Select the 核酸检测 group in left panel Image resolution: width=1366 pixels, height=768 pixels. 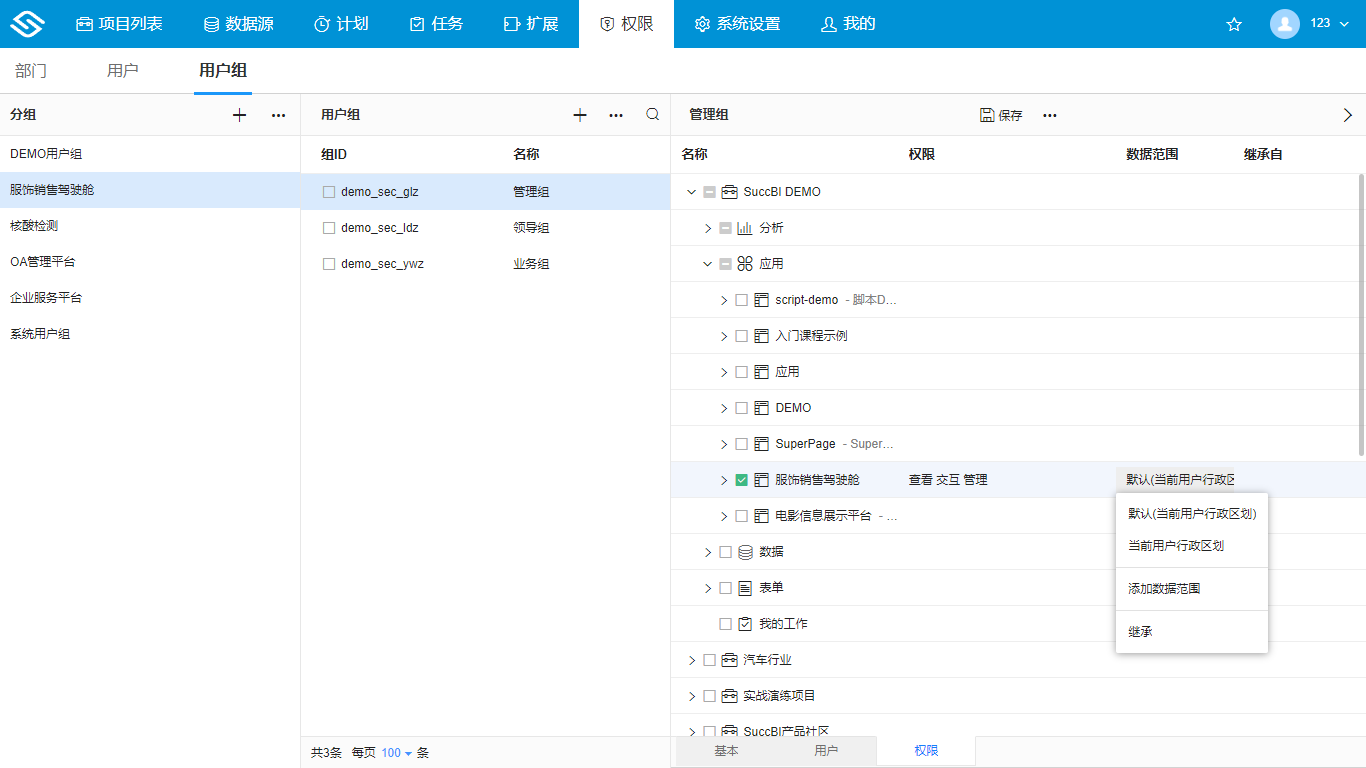pyautogui.click(x=40, y=225)
